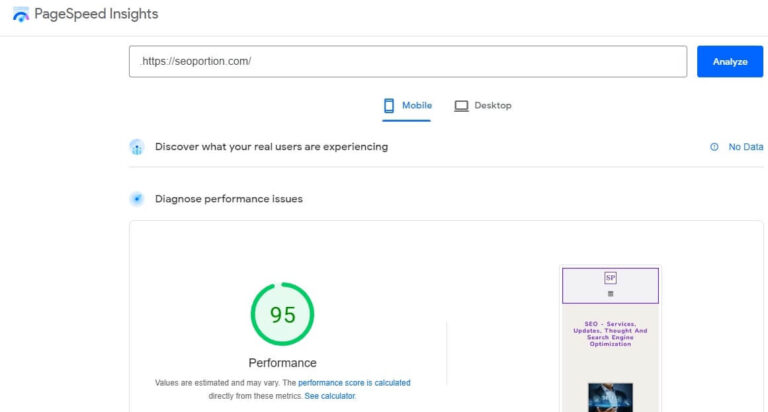Image resolution: width=768 pixels, height=412 pixels.
Task: Focus the URL input field with seoportion.com
Action: (408, 61)
